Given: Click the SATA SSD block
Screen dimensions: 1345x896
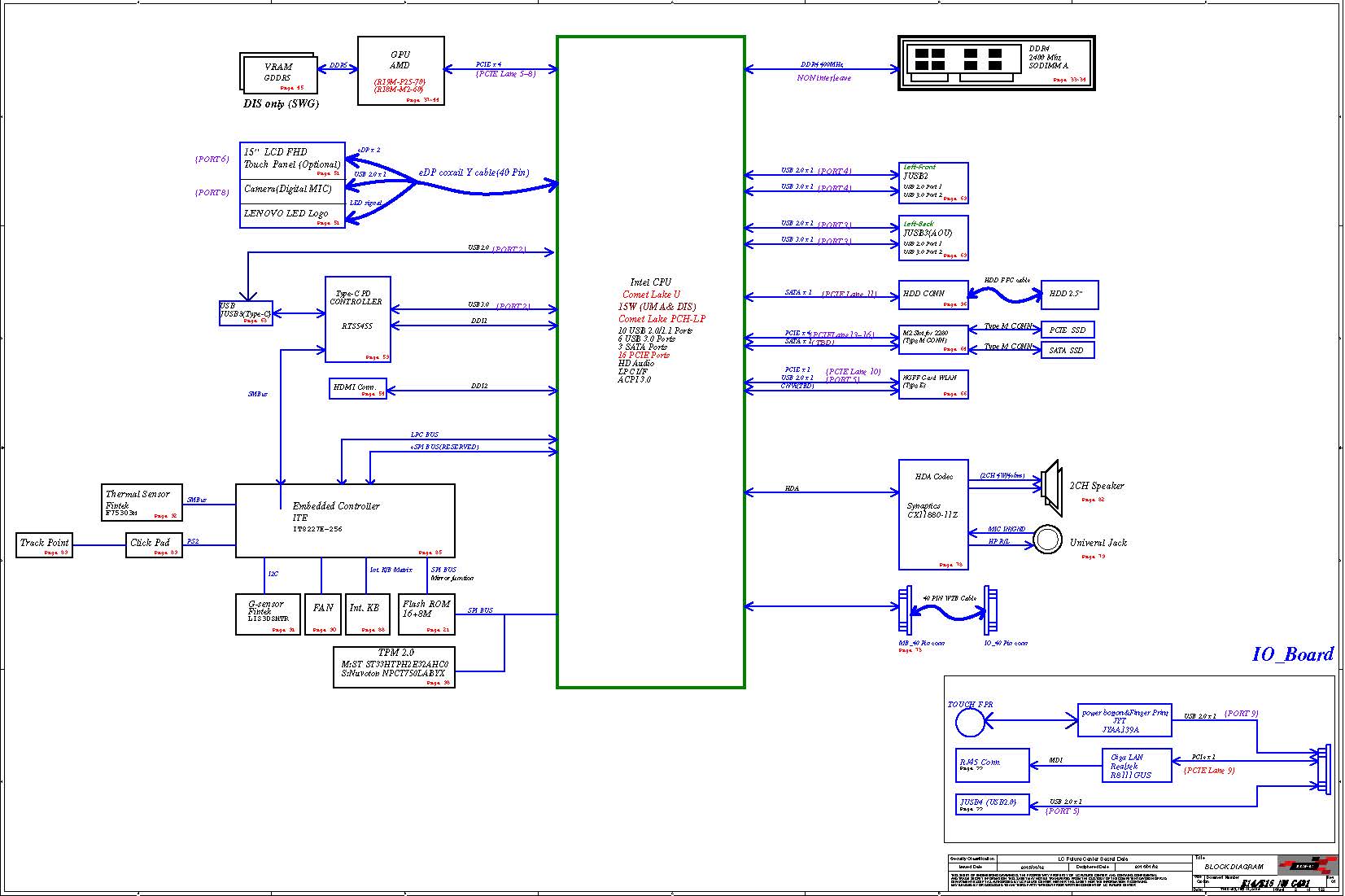Looking at the screenshot, I should 1068,350.
